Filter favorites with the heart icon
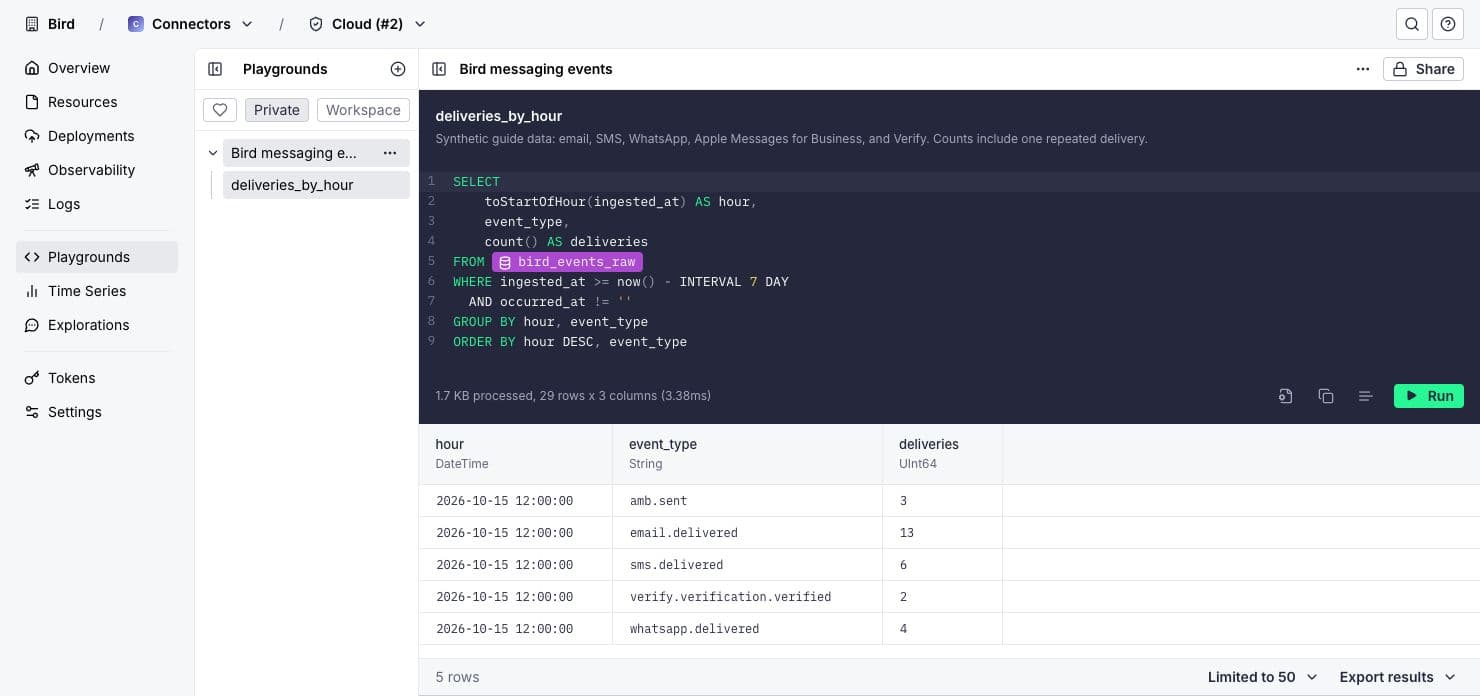 click(220, 110)
